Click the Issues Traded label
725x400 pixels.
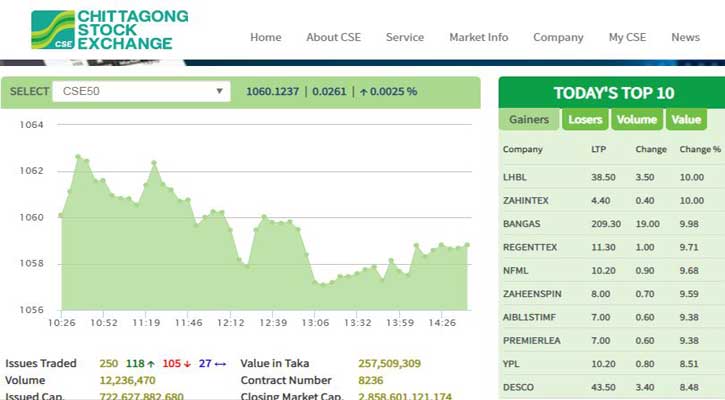(41, 363)
